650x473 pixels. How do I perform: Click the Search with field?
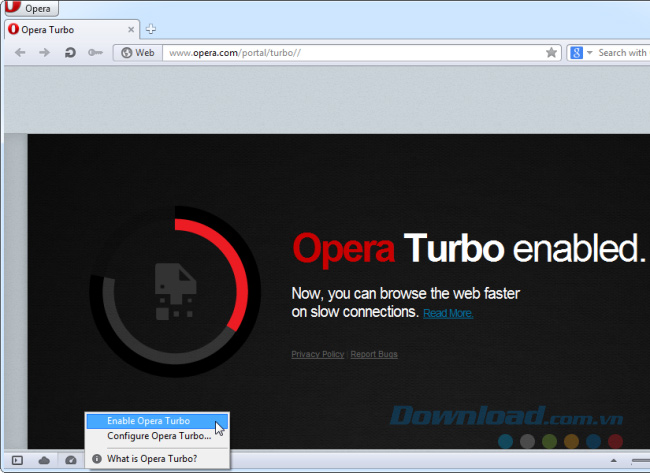623,53
